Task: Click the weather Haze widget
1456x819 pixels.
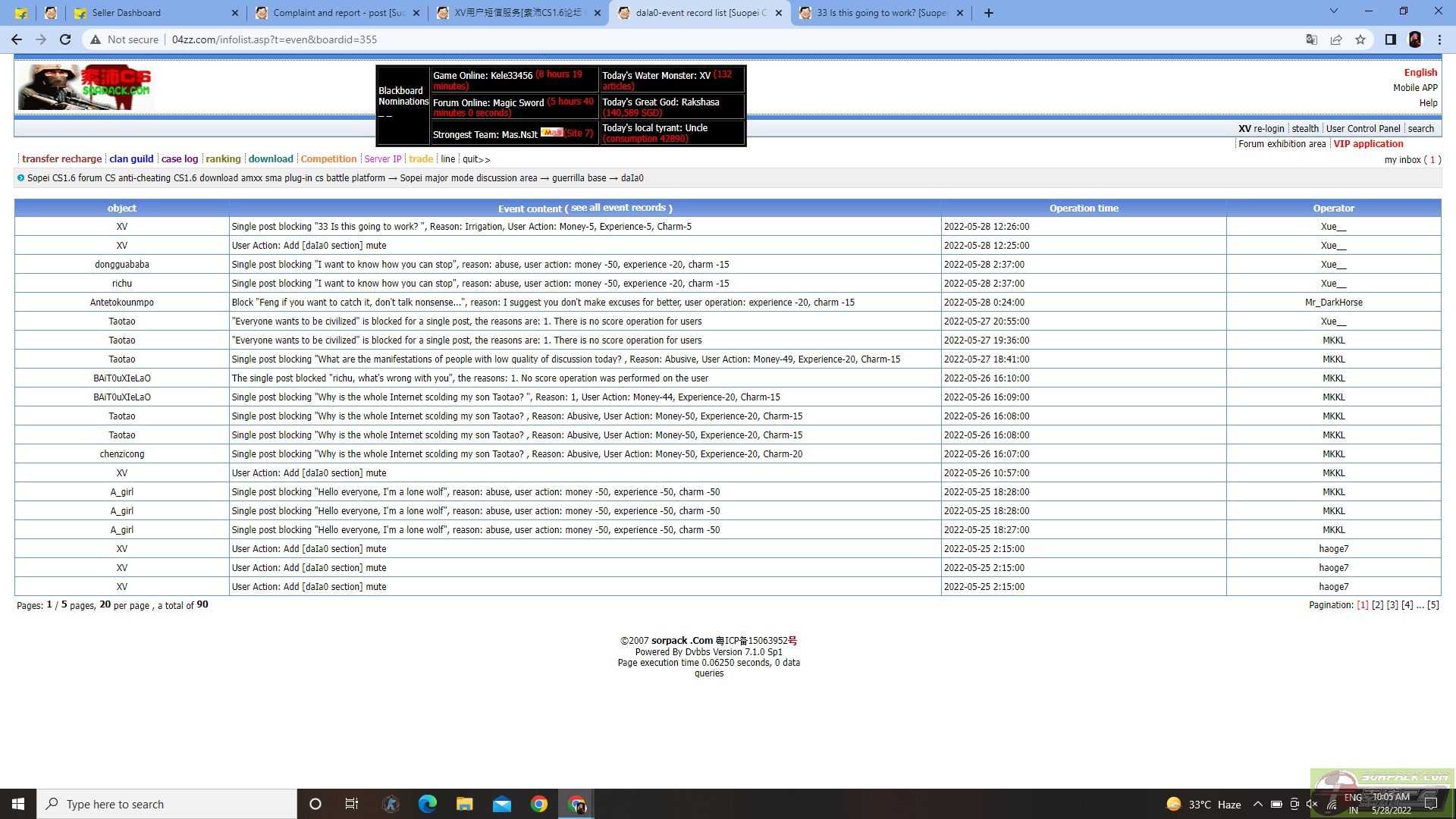Action: 1204,804
